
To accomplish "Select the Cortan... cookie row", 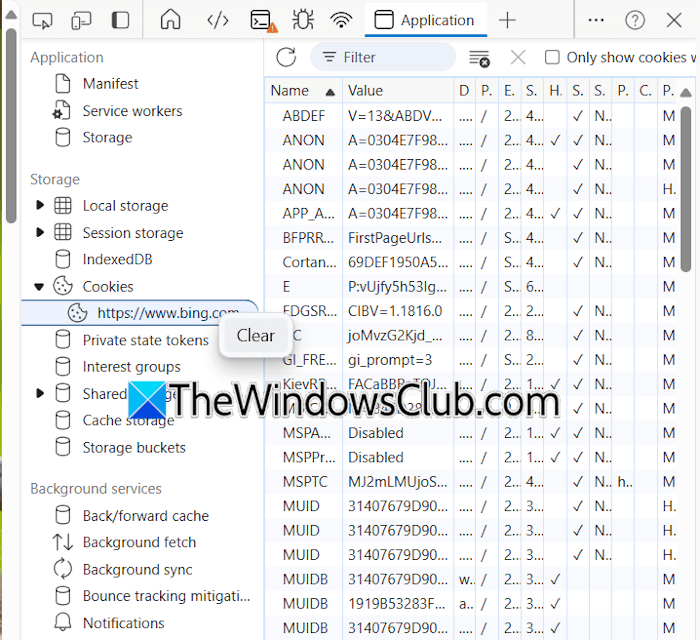I will click(472, 262).
